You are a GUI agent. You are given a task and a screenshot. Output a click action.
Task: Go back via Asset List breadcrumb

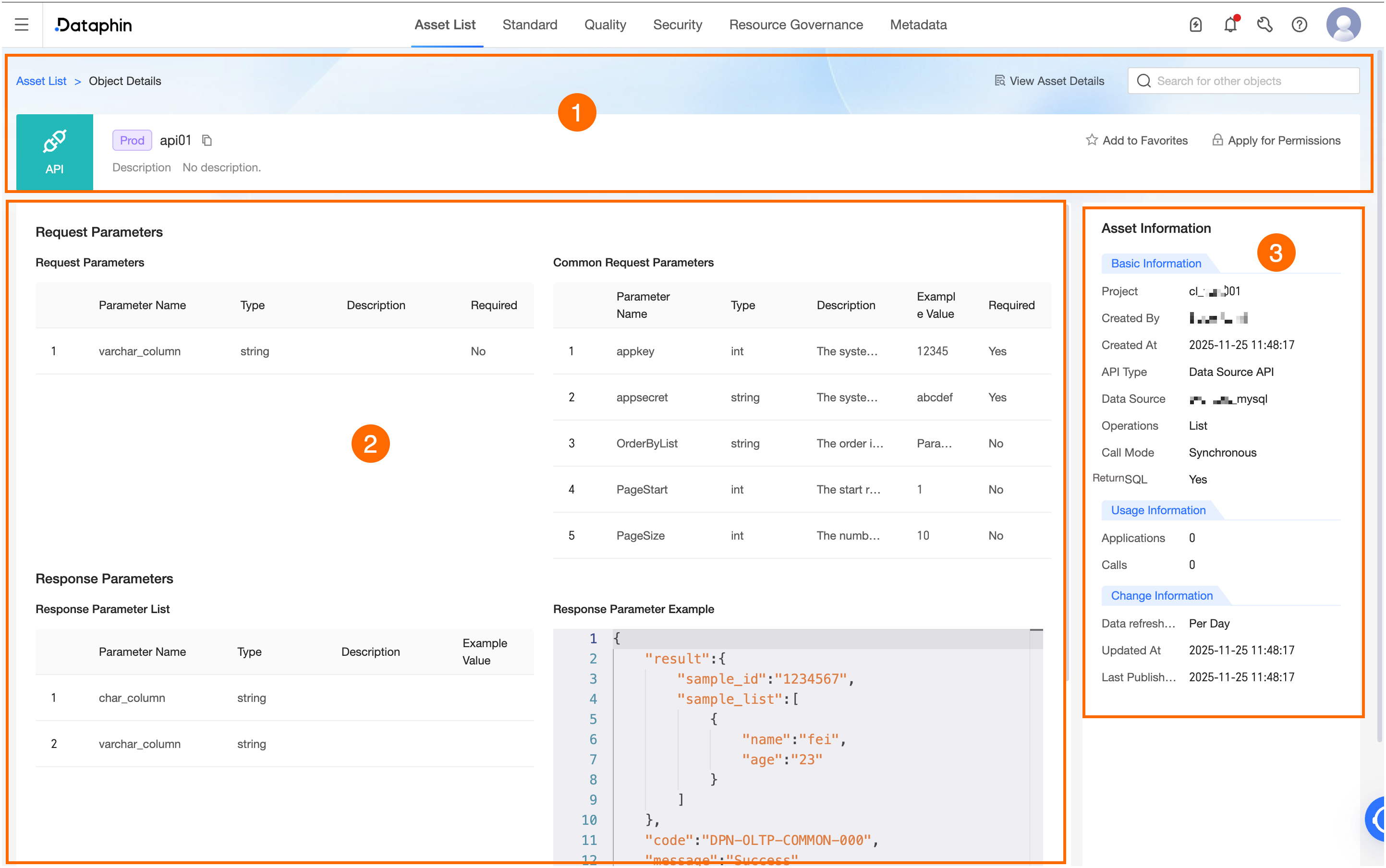pos(41,81)
